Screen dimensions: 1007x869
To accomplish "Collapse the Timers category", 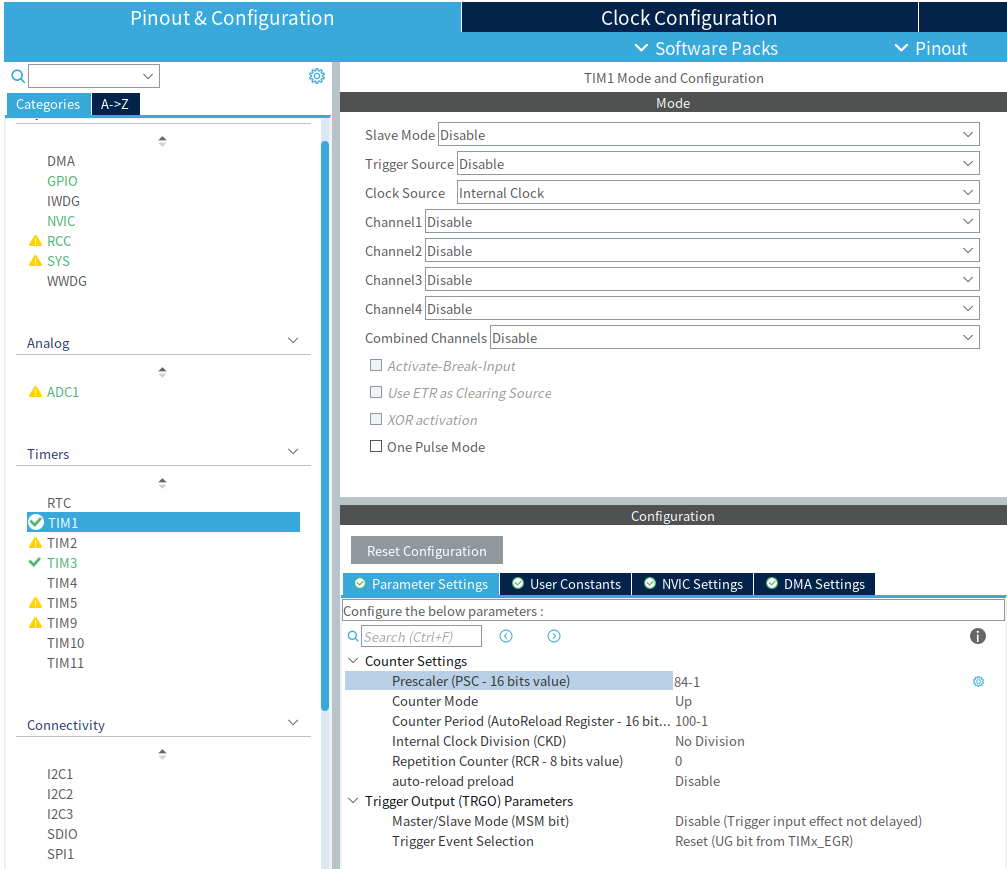I will point(293,452).
